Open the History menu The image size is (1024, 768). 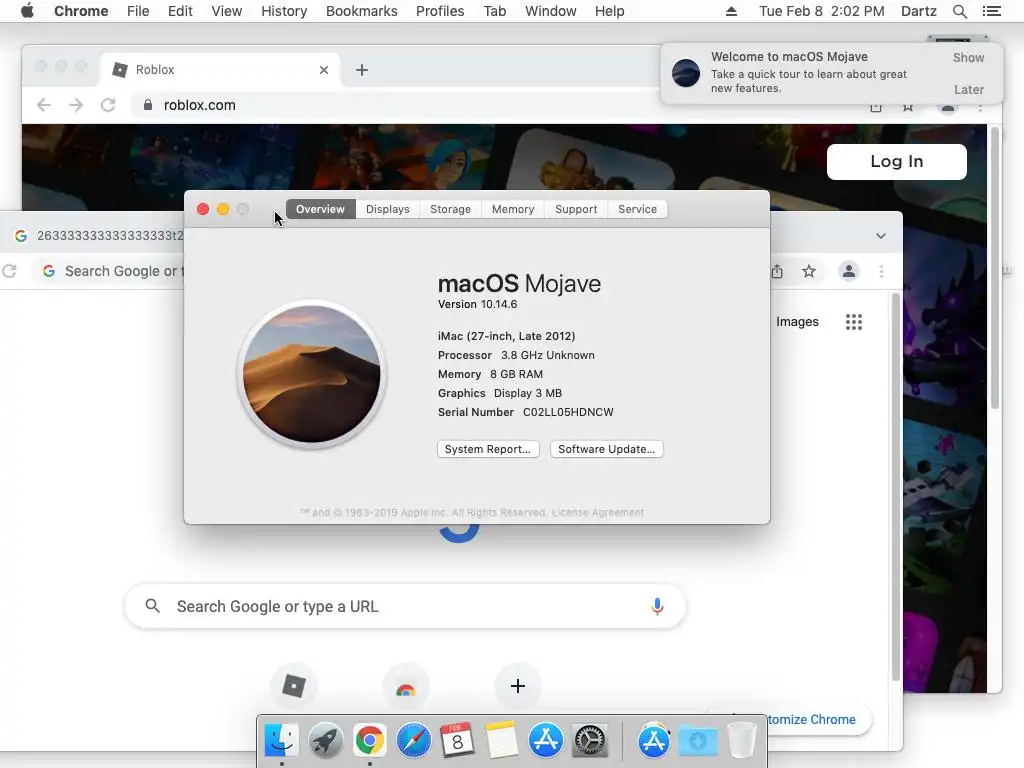284,11
